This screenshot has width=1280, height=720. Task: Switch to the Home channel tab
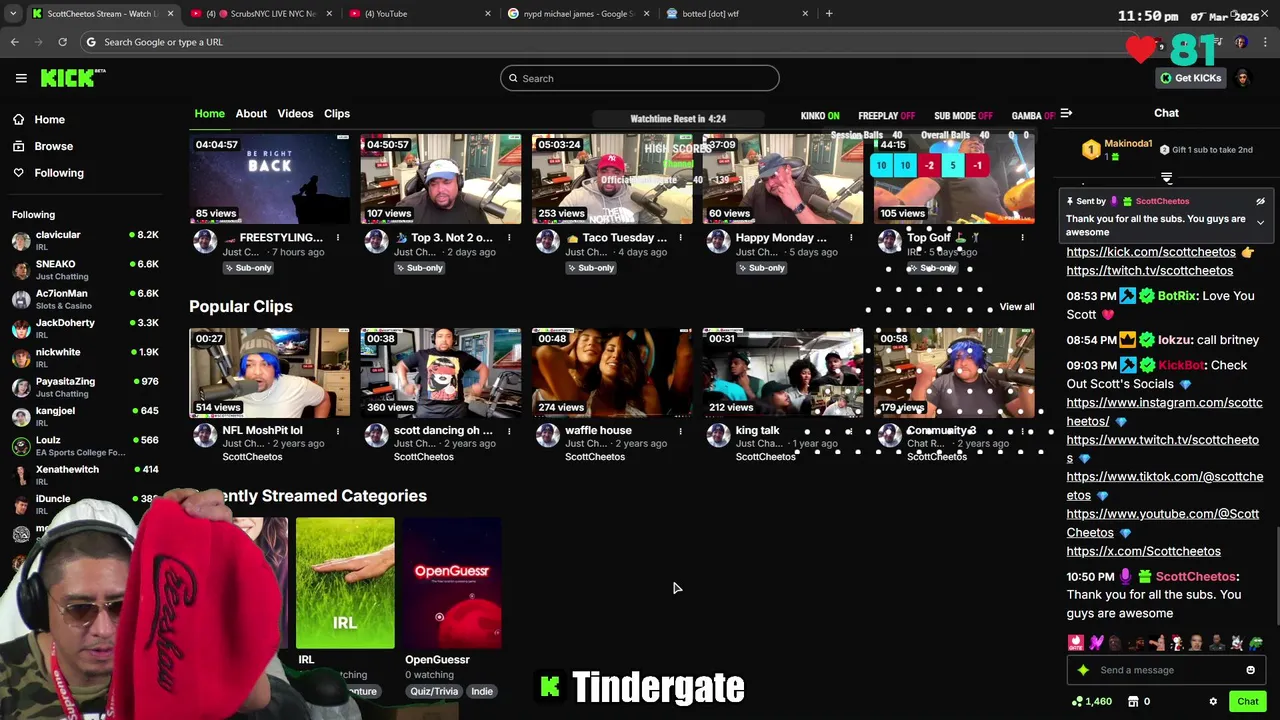coord(209,113)
